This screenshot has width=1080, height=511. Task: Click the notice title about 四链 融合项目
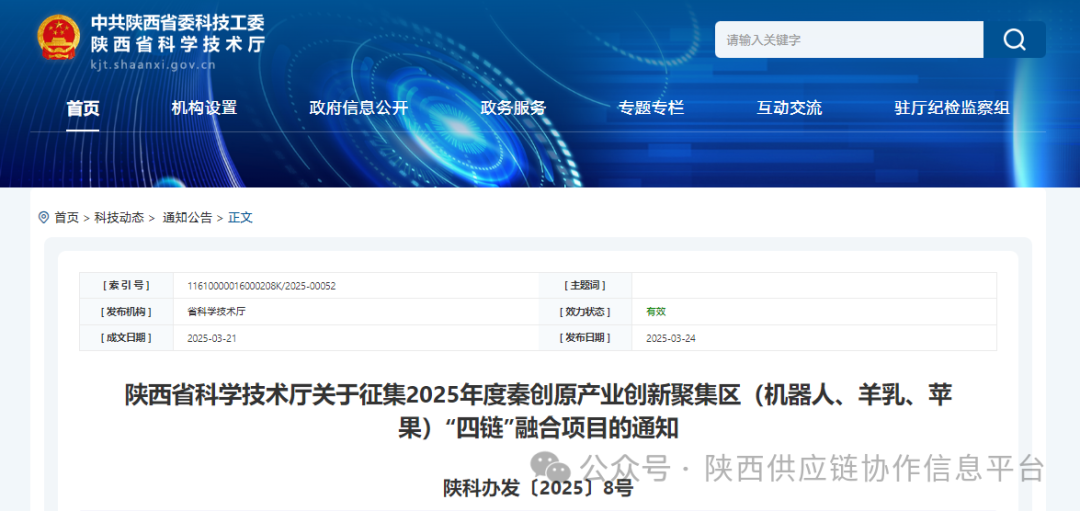[x=538, y=412]
